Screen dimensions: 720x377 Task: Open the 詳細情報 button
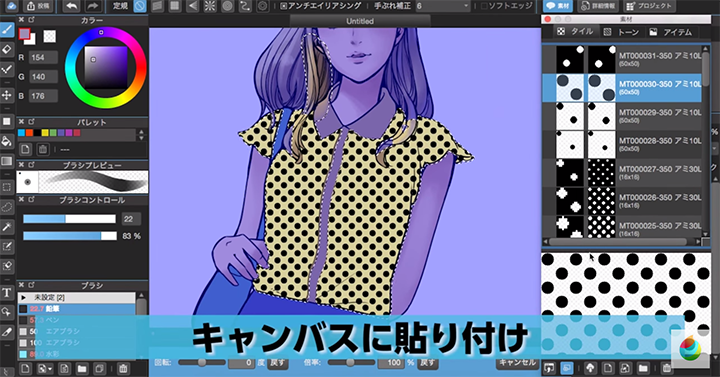598,6
